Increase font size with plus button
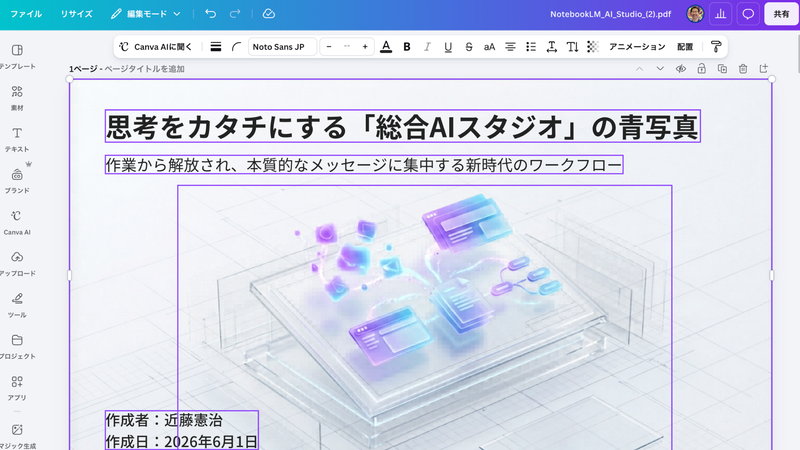This screenshot has height=450, width=800. [x=365, y=47]
